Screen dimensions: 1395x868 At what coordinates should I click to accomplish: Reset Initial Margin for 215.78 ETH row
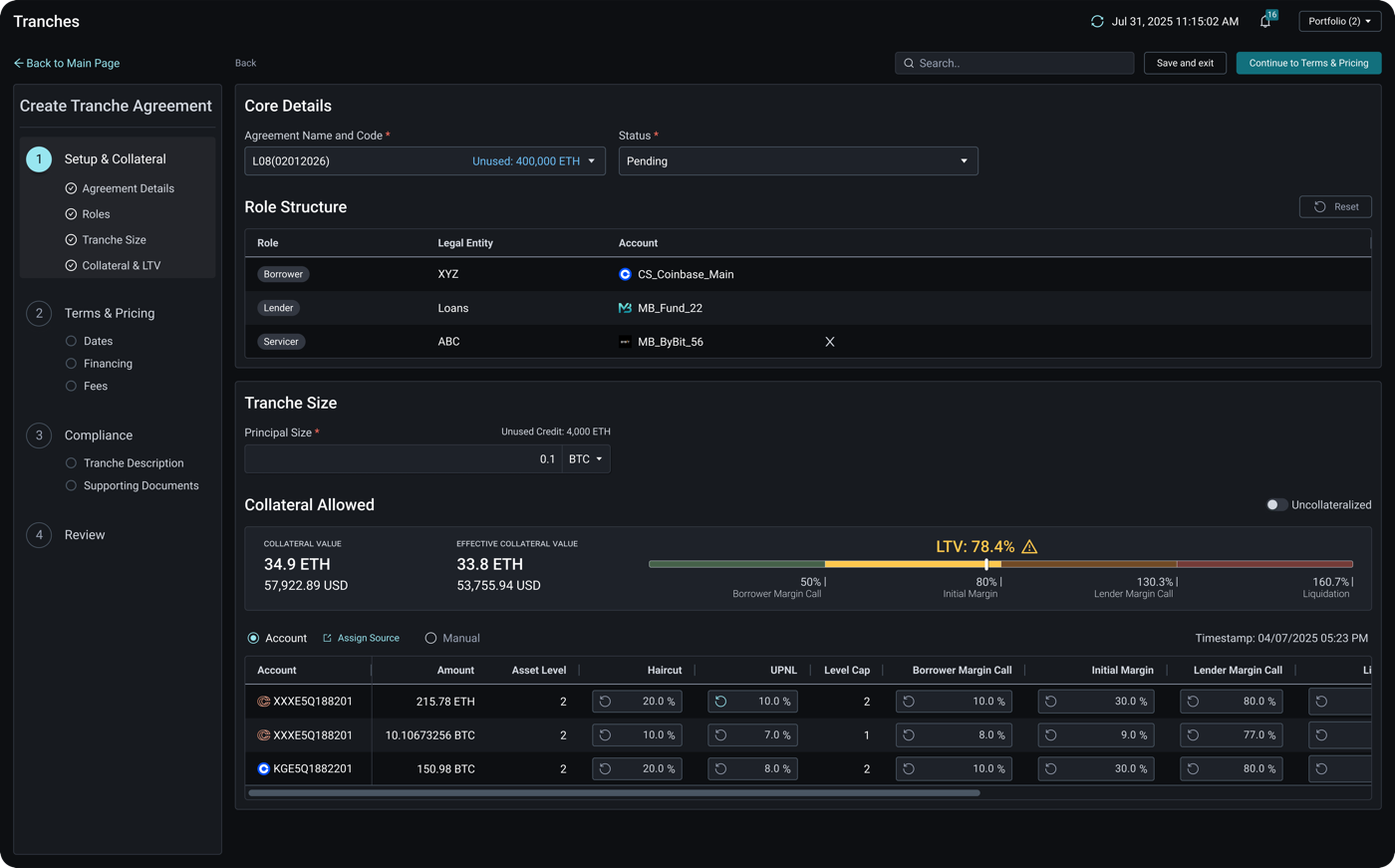1050,702
